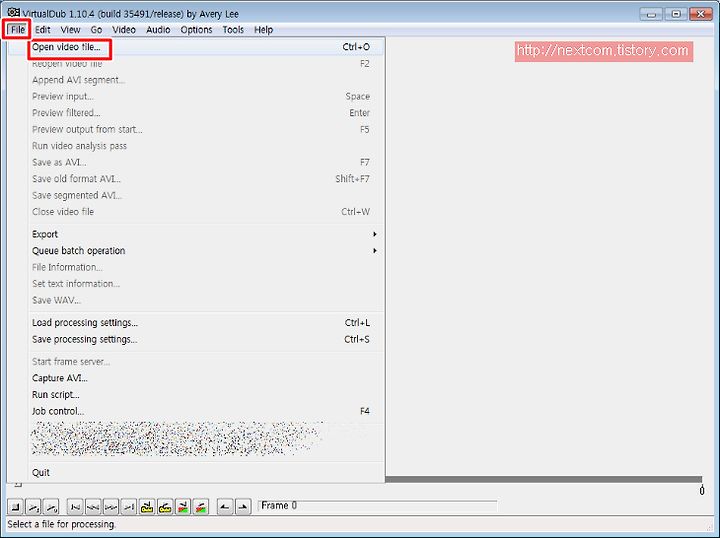Go to the next keyframe
The height and width of the screenshot is (538, 720).
click(x=165, y=507)
